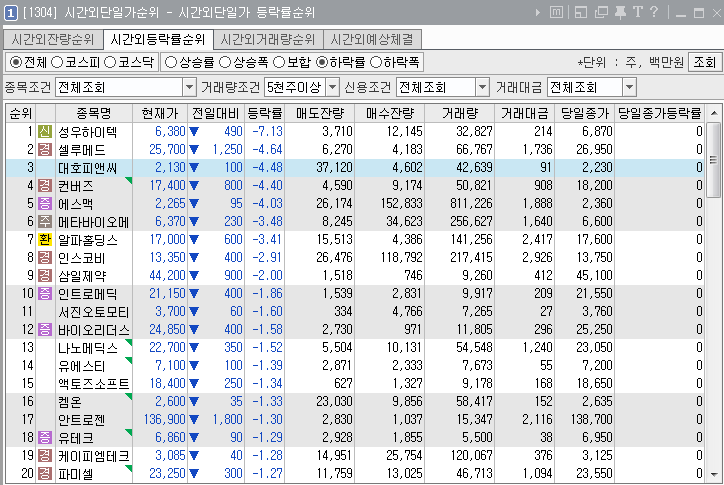Click the 경 badge next to 케이피엠테크
Viewport: 724px width, 485px height.
[45, 456]
